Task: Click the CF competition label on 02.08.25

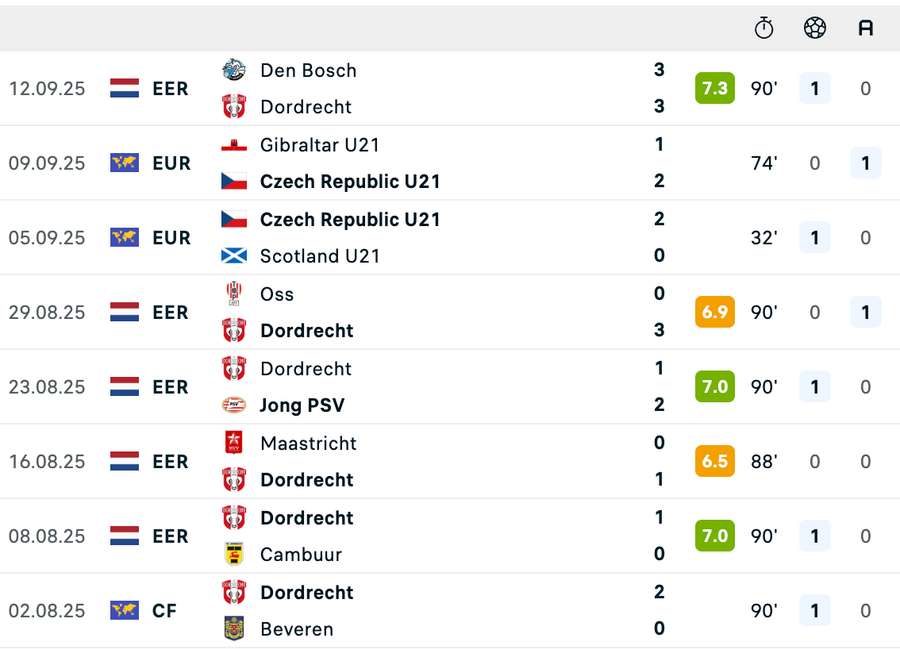Action: 164,611
